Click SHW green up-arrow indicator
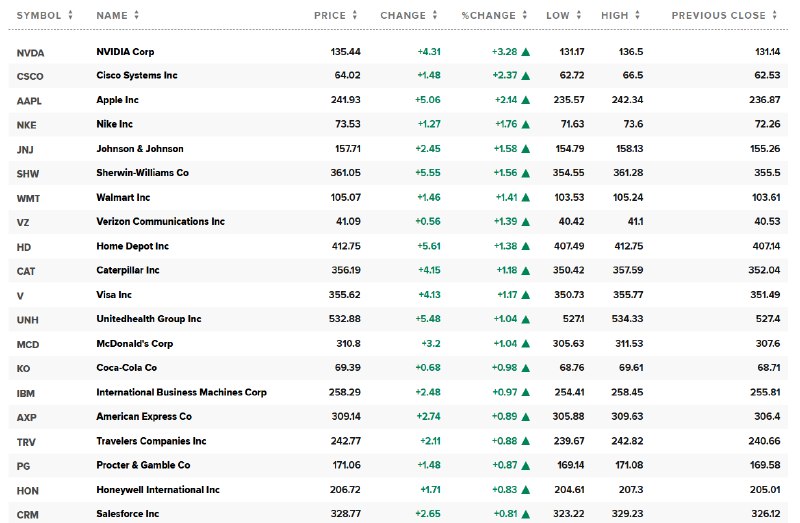This screenshot has height=523, width=800. [526, 173]
